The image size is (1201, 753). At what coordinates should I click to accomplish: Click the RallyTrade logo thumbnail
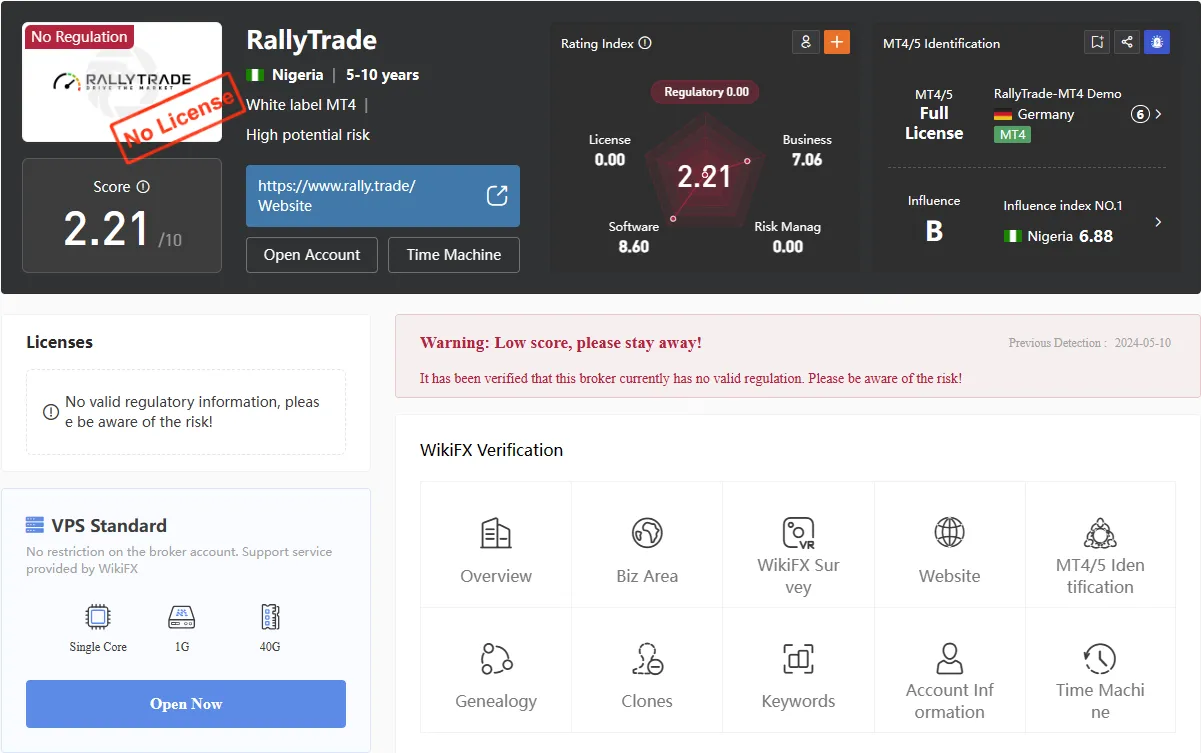[122, 82]
